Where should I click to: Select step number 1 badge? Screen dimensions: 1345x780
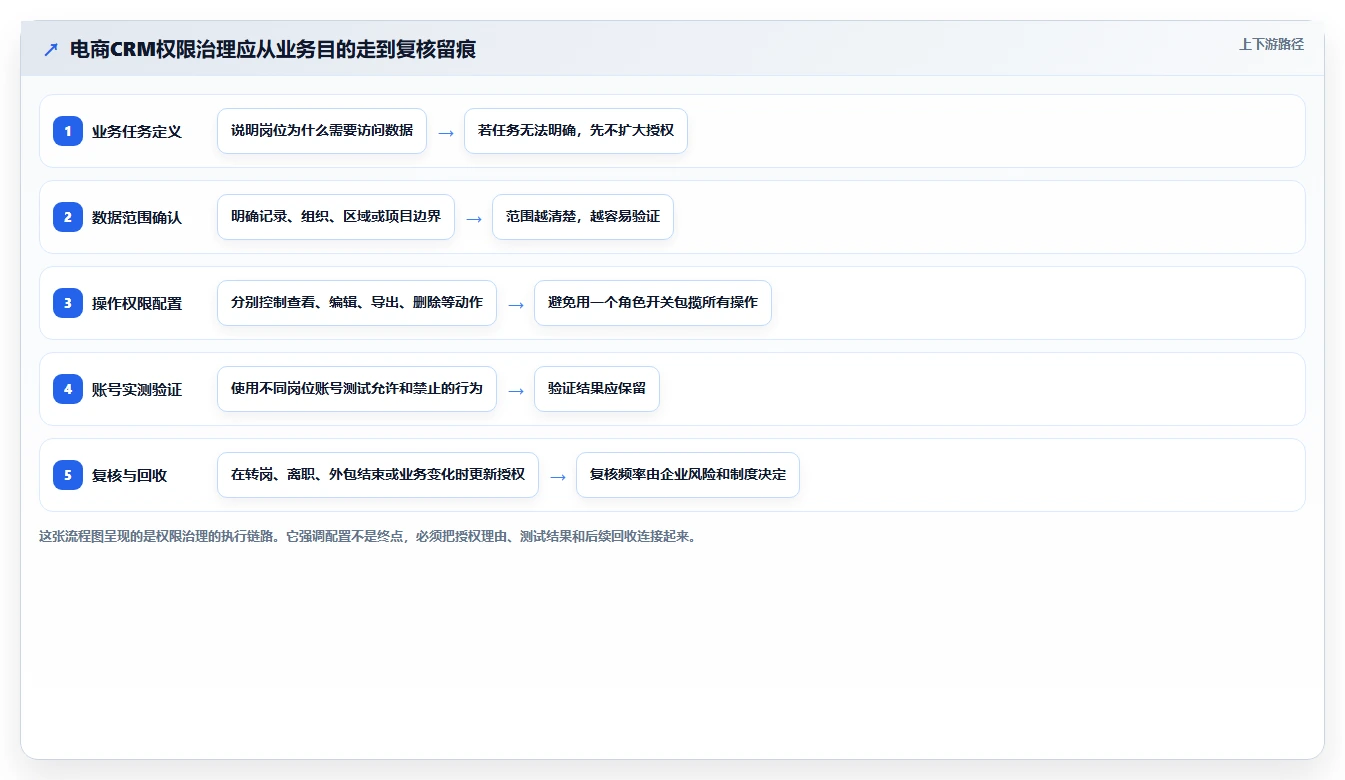point(68,130)
